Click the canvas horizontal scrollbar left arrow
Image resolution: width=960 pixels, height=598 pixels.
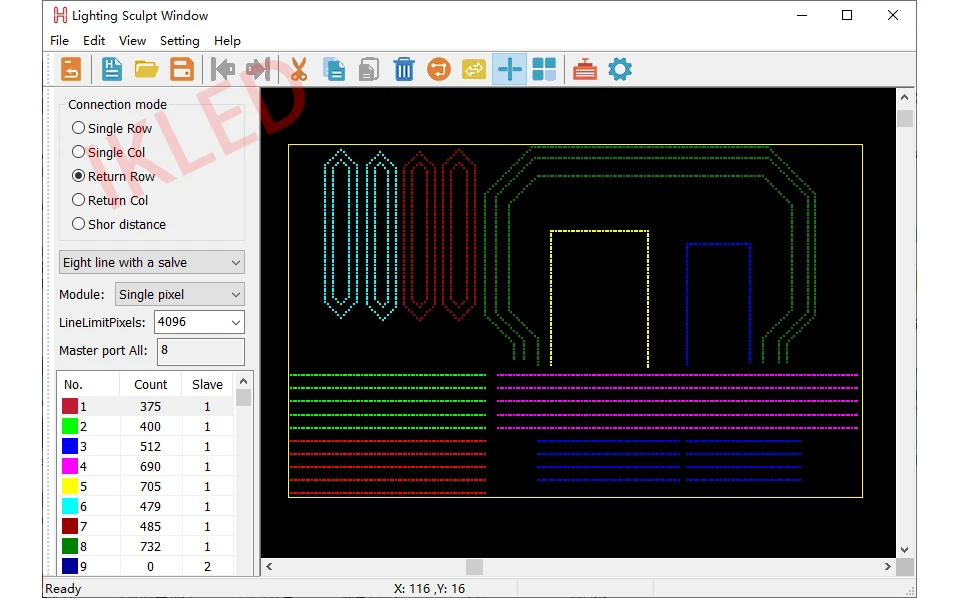click(269, 567)
